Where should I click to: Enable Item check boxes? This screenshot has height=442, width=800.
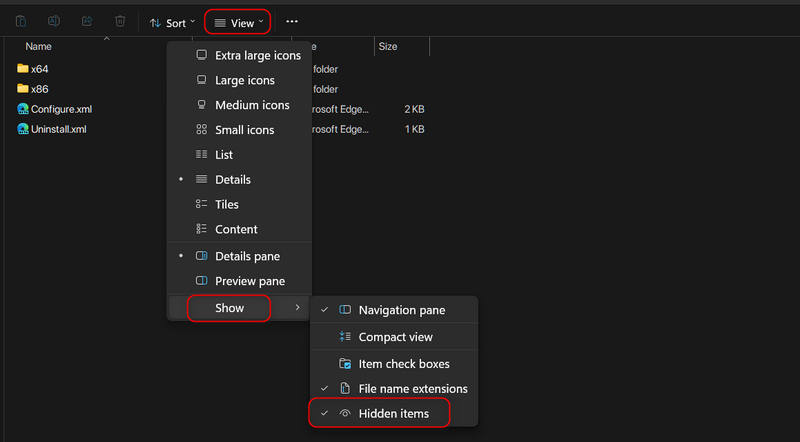click(394, 364)
